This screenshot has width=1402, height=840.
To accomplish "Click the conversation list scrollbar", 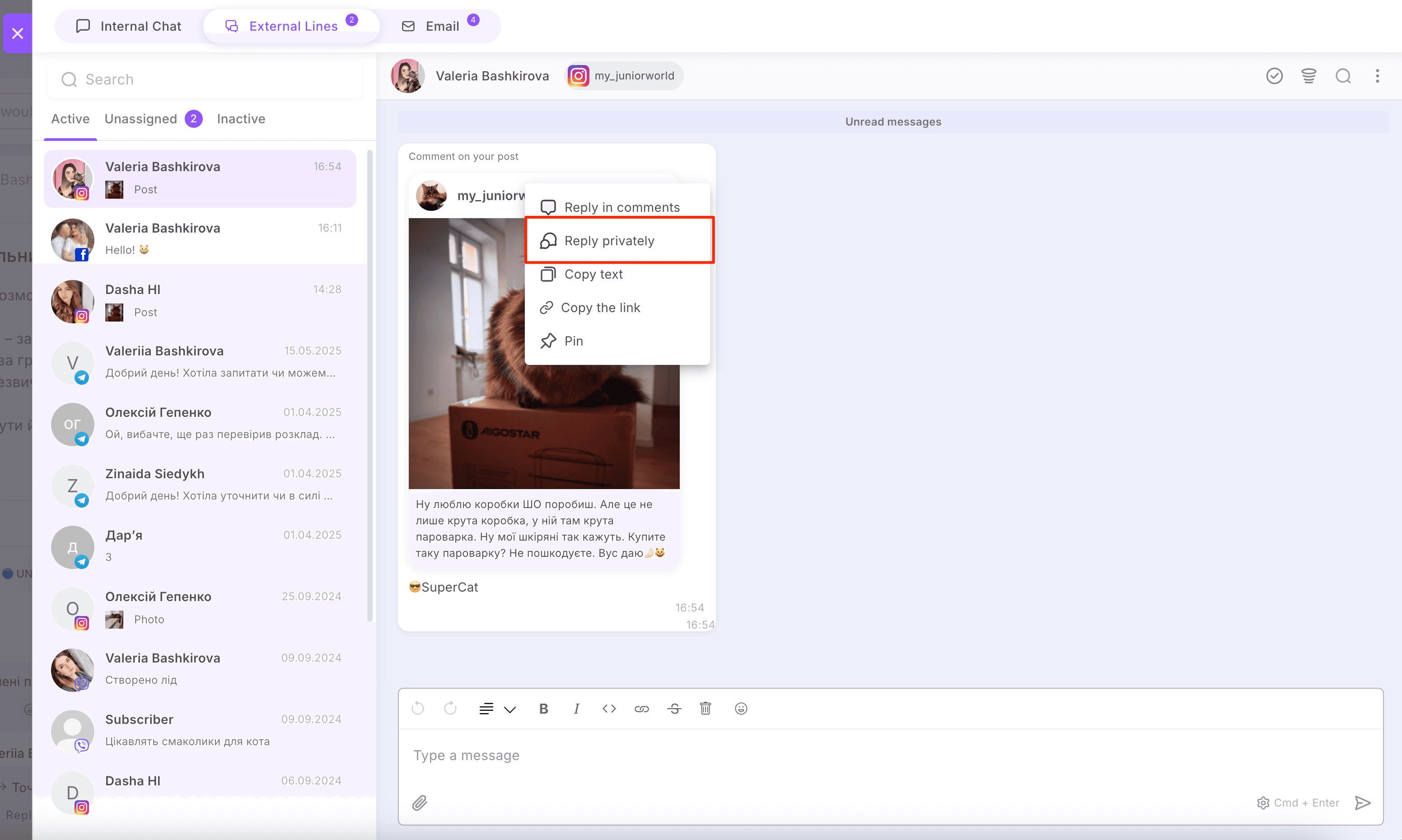I will 369,385.
